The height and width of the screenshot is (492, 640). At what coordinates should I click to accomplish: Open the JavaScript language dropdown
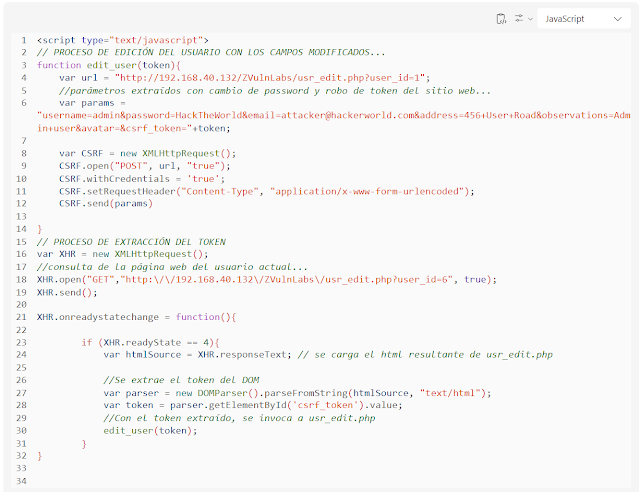(584, 19)
